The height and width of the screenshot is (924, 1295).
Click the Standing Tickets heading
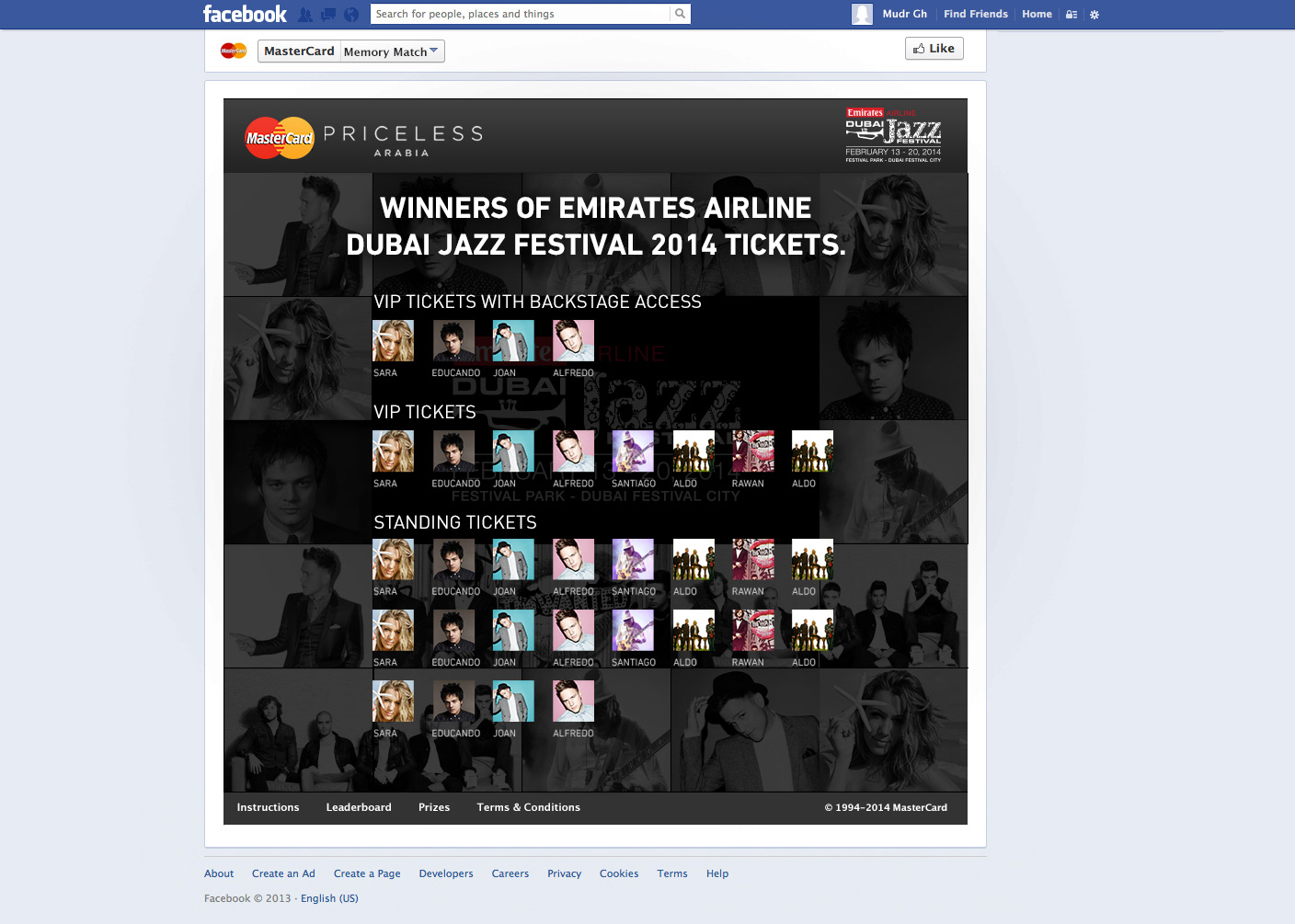tap(455, 522)
